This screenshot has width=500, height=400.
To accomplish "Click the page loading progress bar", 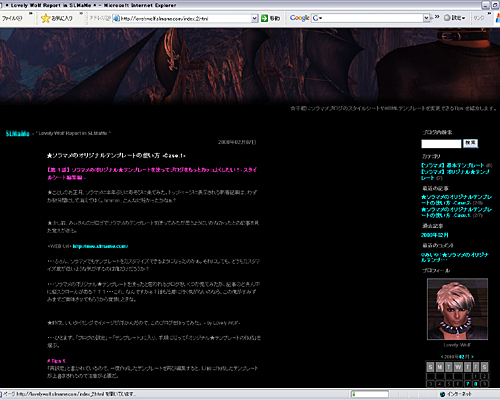I will point(370,394).
